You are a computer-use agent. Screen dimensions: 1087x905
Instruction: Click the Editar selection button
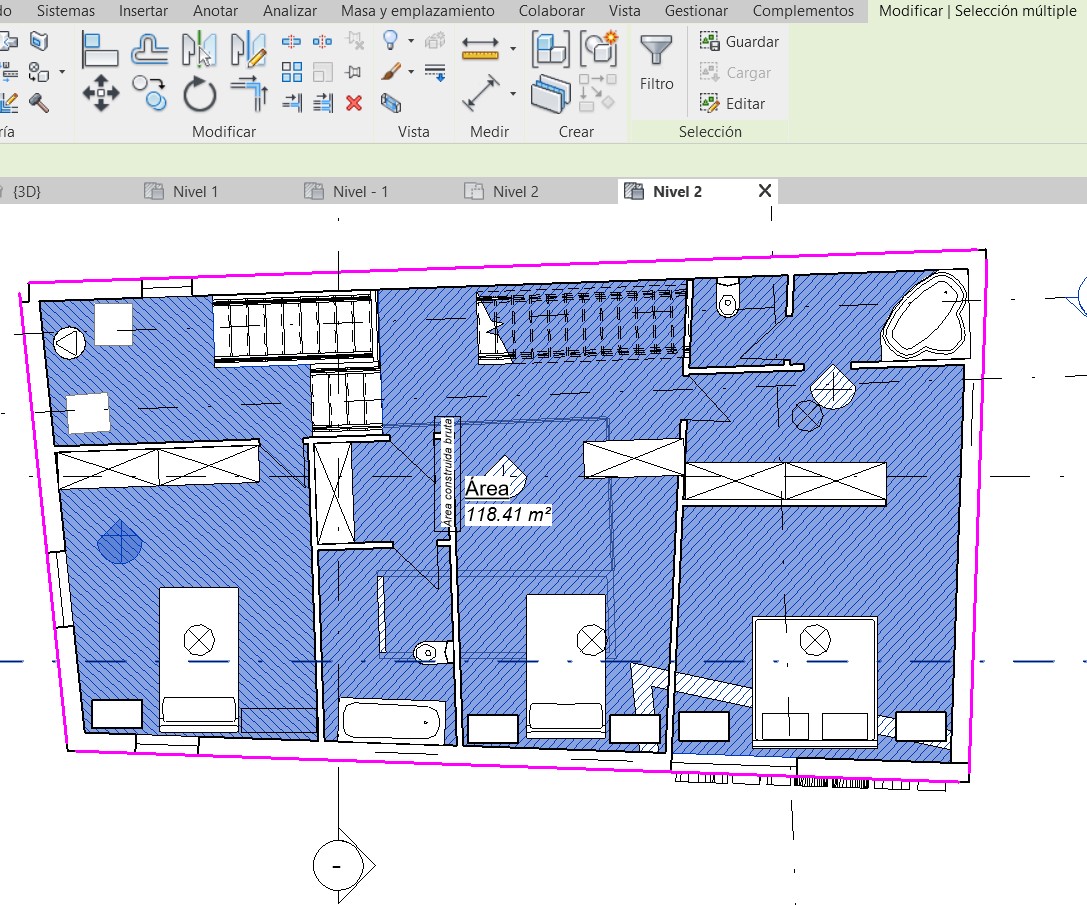[x=734, y=104]
